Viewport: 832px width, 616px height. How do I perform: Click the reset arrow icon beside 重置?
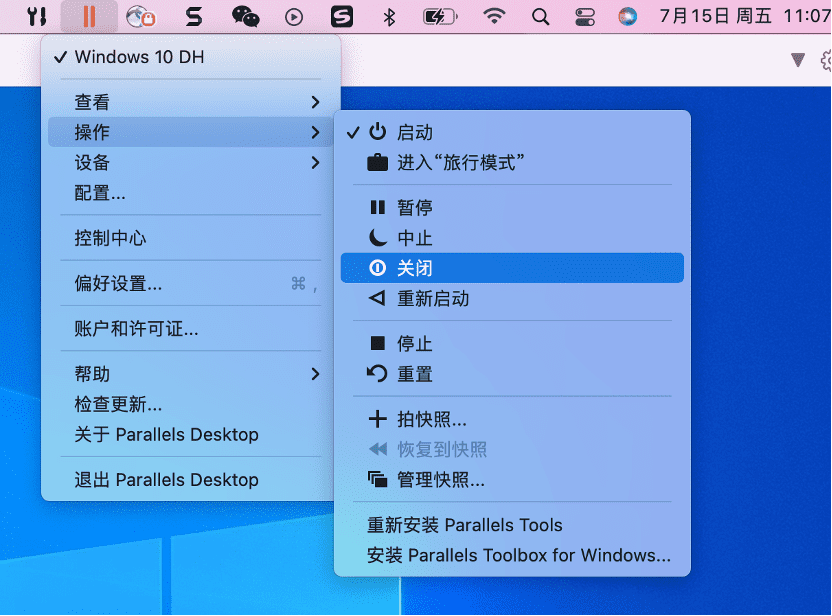click(377, 374)
